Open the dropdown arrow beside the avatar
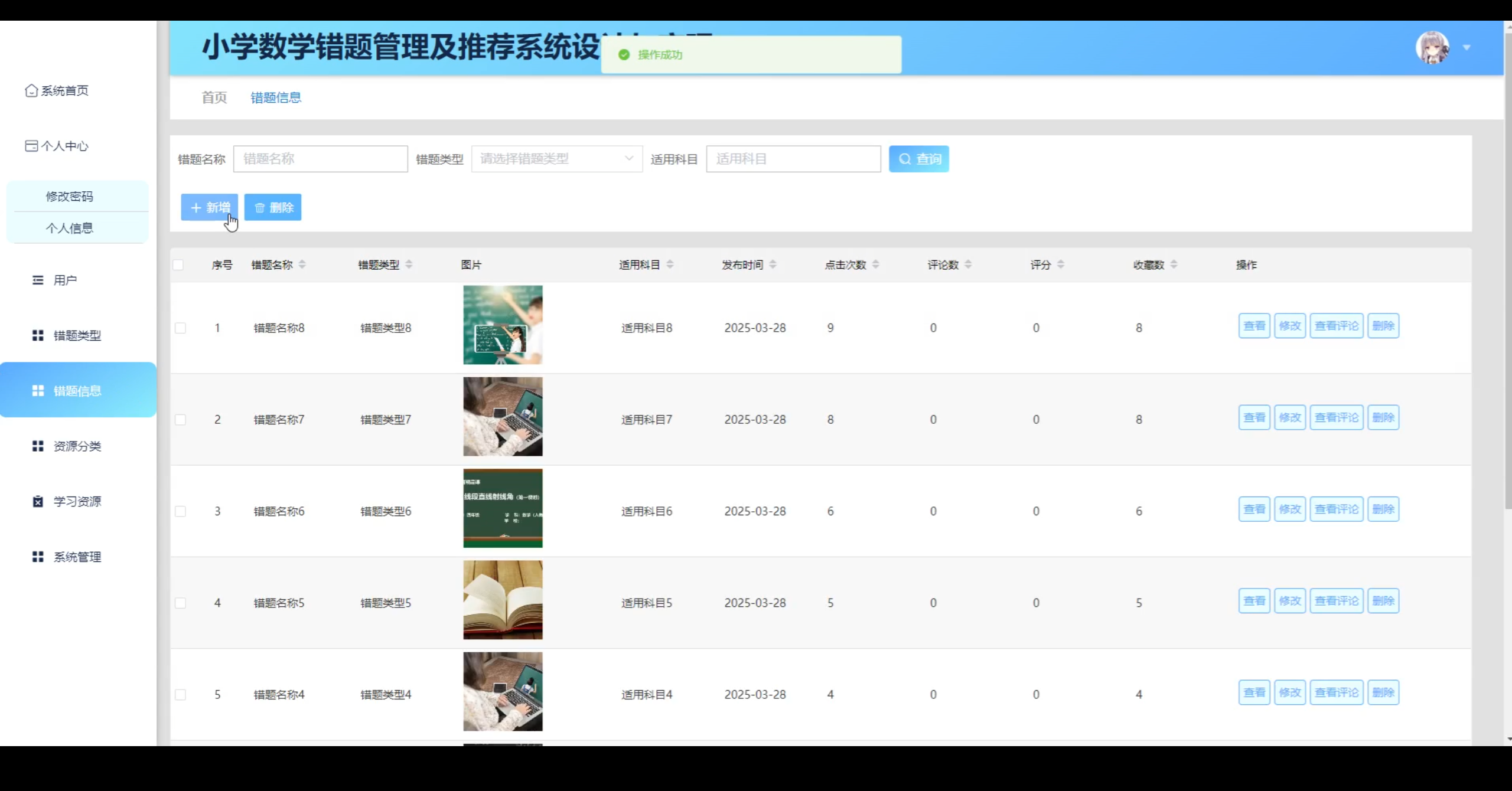This screenshot has width=1512, height=791. pyautogui.click(x=1467, y=48)
